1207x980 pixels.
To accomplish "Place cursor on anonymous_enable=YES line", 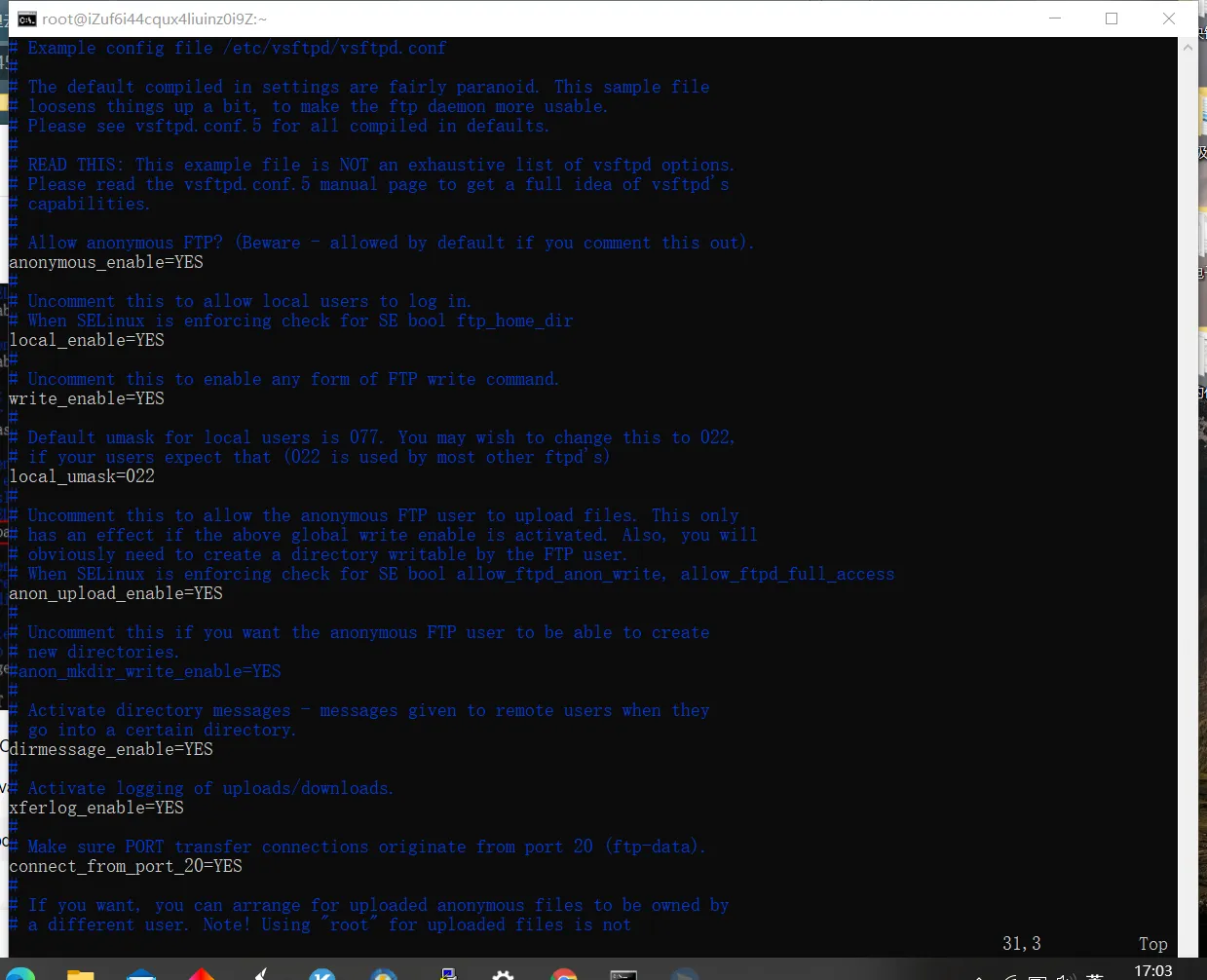I will (106, 262).
